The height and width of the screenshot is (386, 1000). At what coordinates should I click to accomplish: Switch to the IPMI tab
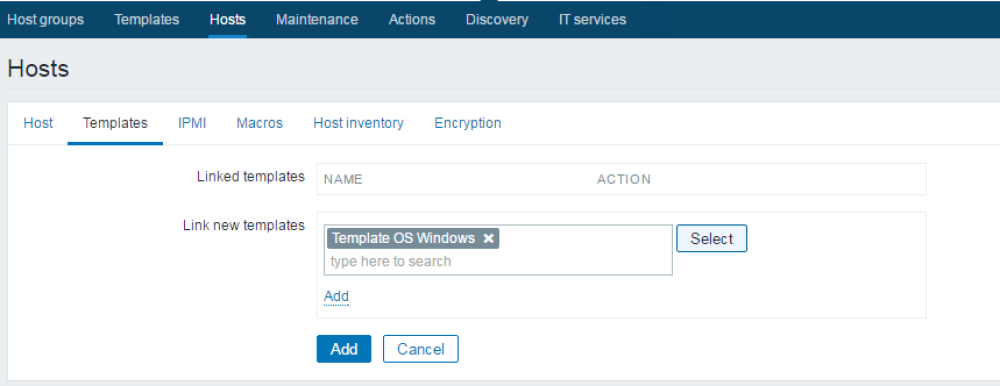coord(192,122)
